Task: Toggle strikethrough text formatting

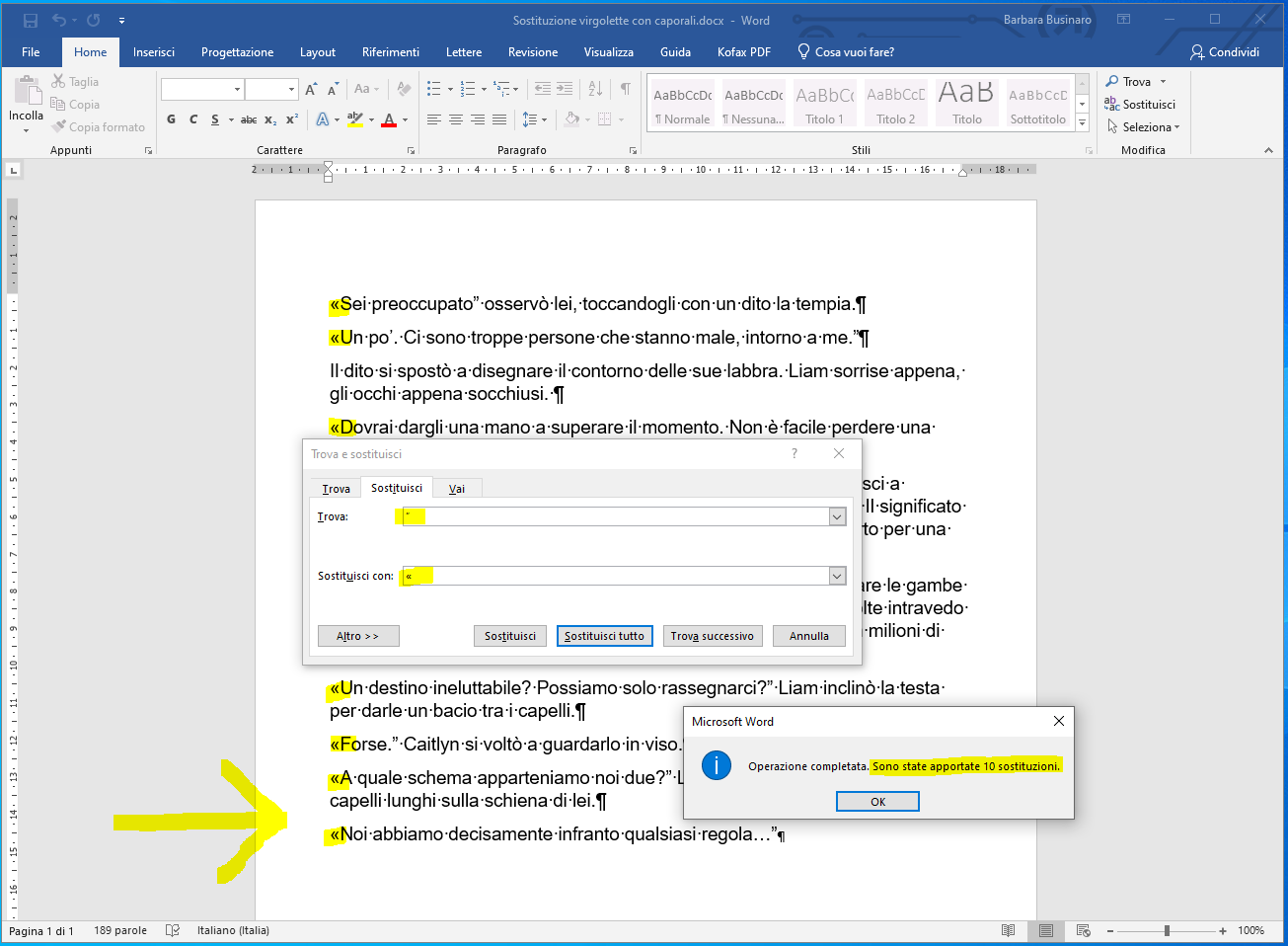Action: (x=249, y=119)
